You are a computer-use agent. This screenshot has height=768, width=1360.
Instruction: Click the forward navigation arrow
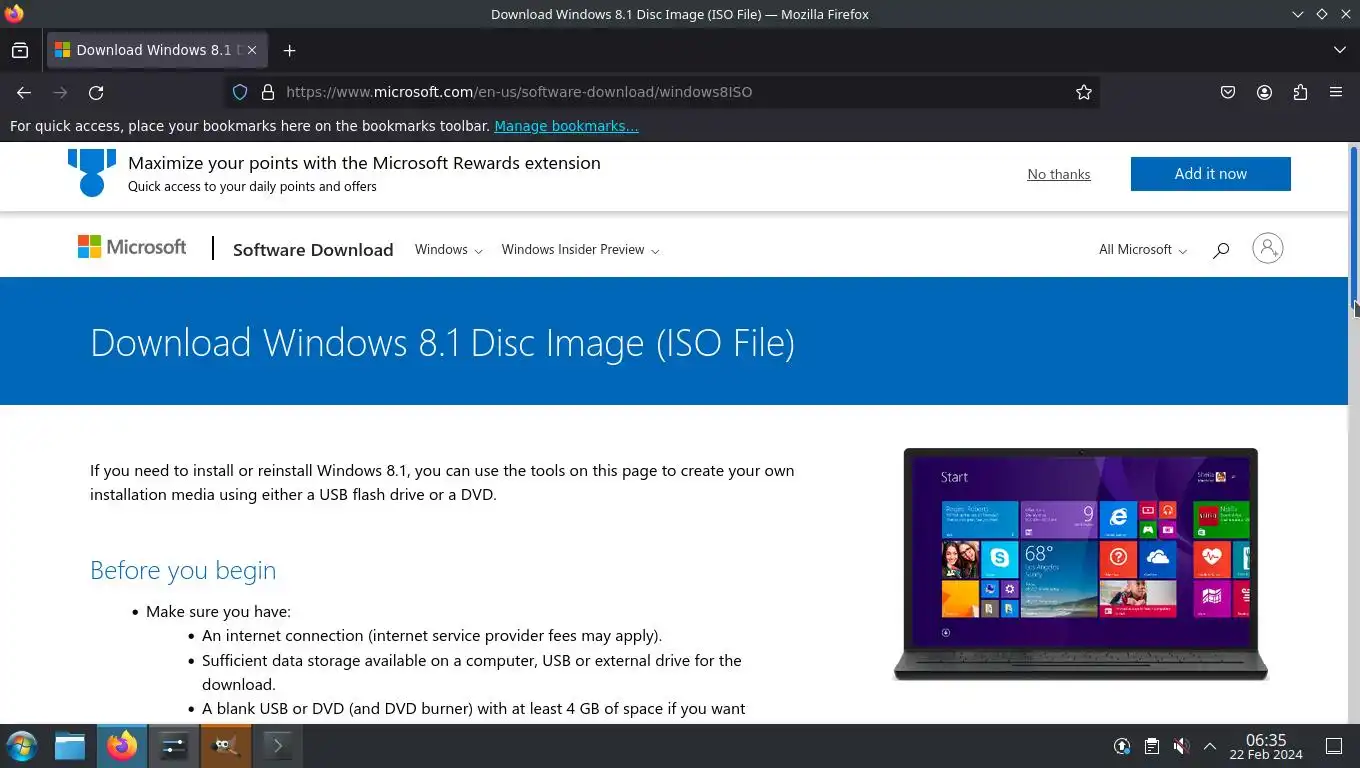click(x=60, y=92)
